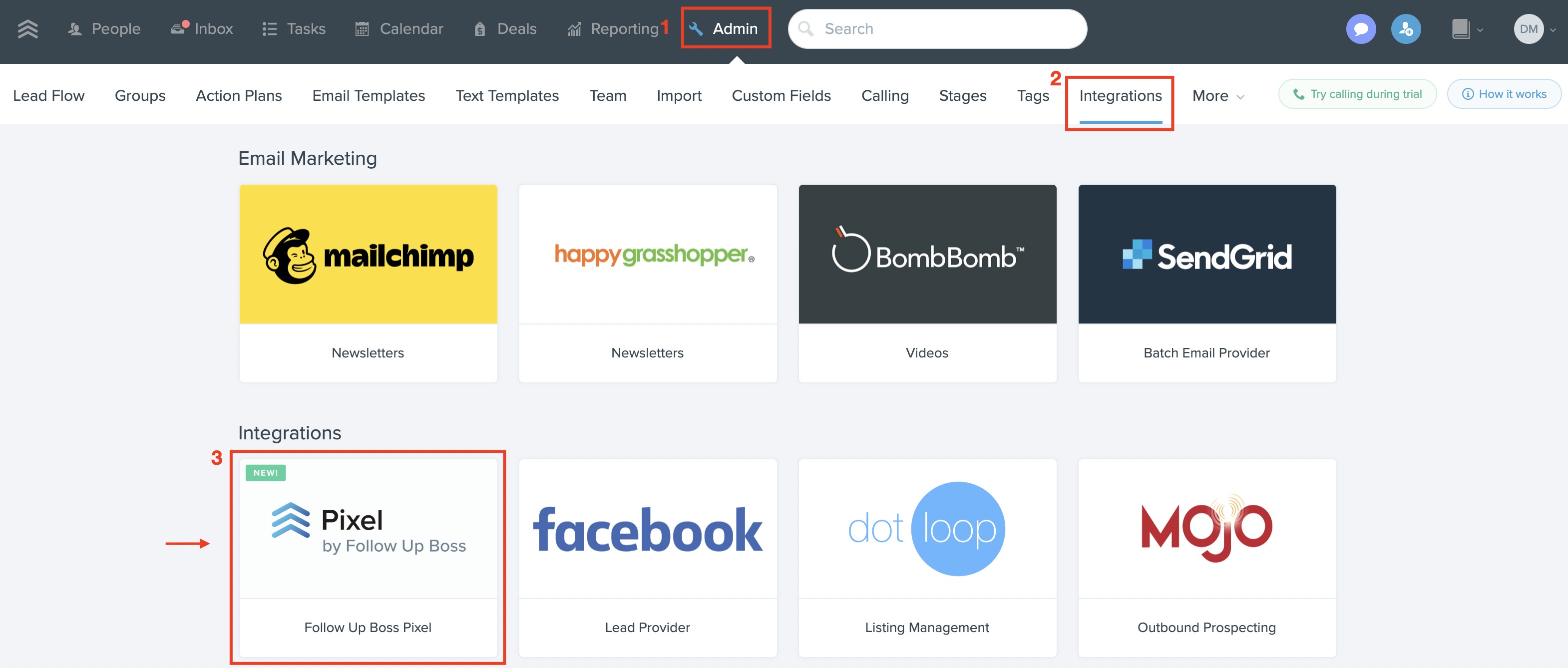The image size is (1568, 668).
Task: Switch to the Team tab
Action: [x=608, y=95]
